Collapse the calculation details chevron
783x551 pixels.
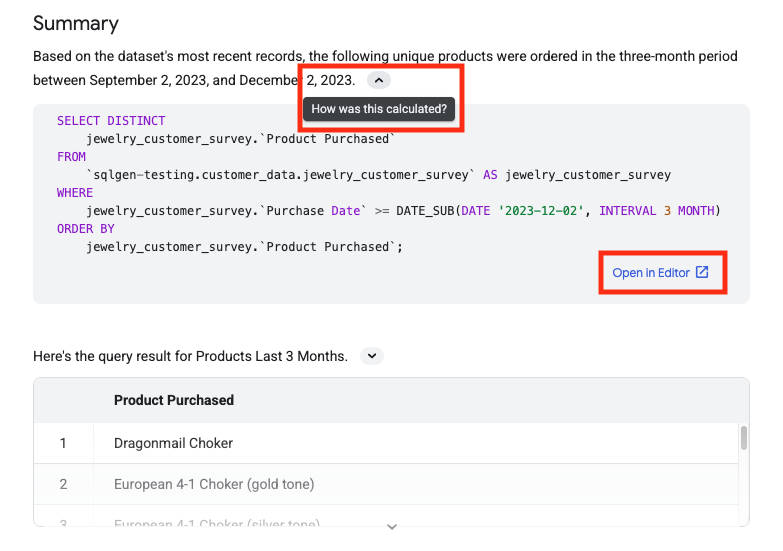click(x=378, y=80)
